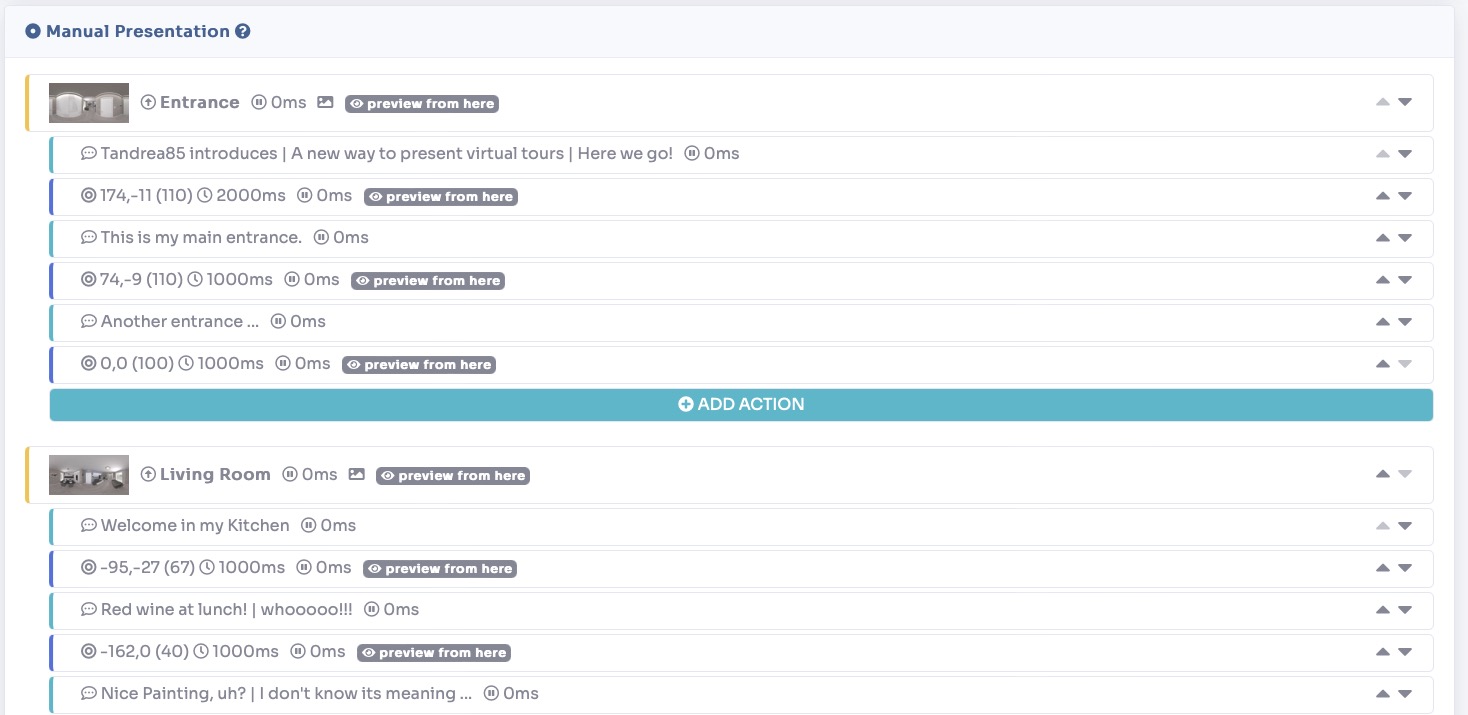Click the ADD ACTION button
The height and width of the screenshot is (715, 1468).
741,404
